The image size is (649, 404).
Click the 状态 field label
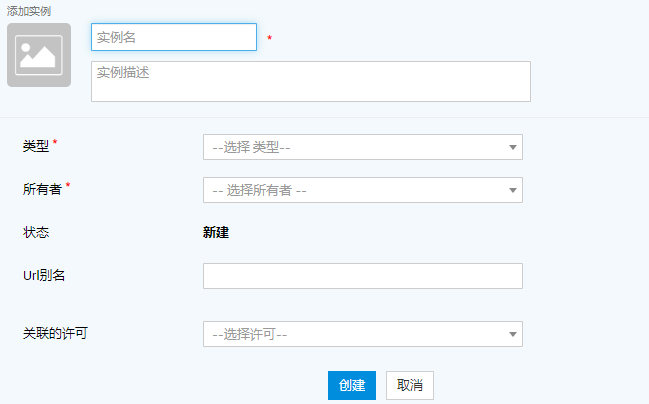tap(36, 232)
